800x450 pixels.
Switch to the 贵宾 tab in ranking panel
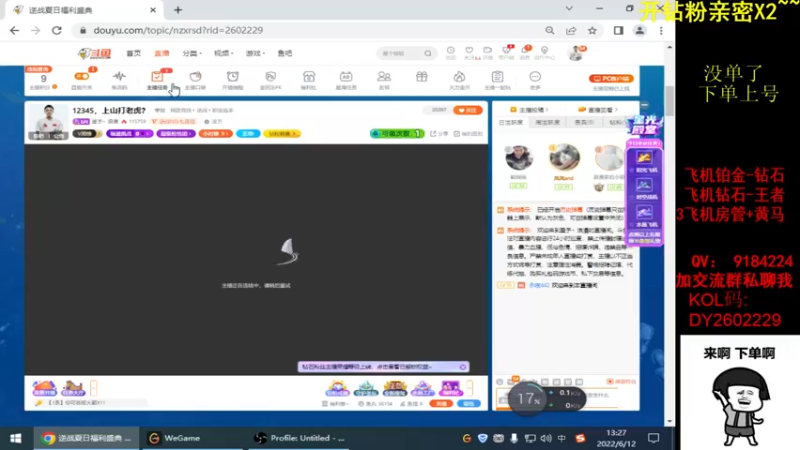584,122
